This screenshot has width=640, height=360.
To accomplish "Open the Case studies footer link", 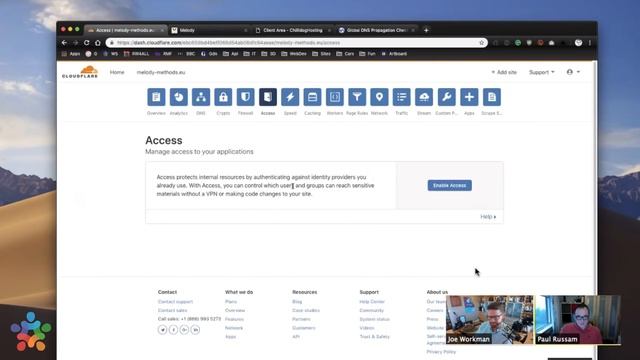I will (306, 311).
